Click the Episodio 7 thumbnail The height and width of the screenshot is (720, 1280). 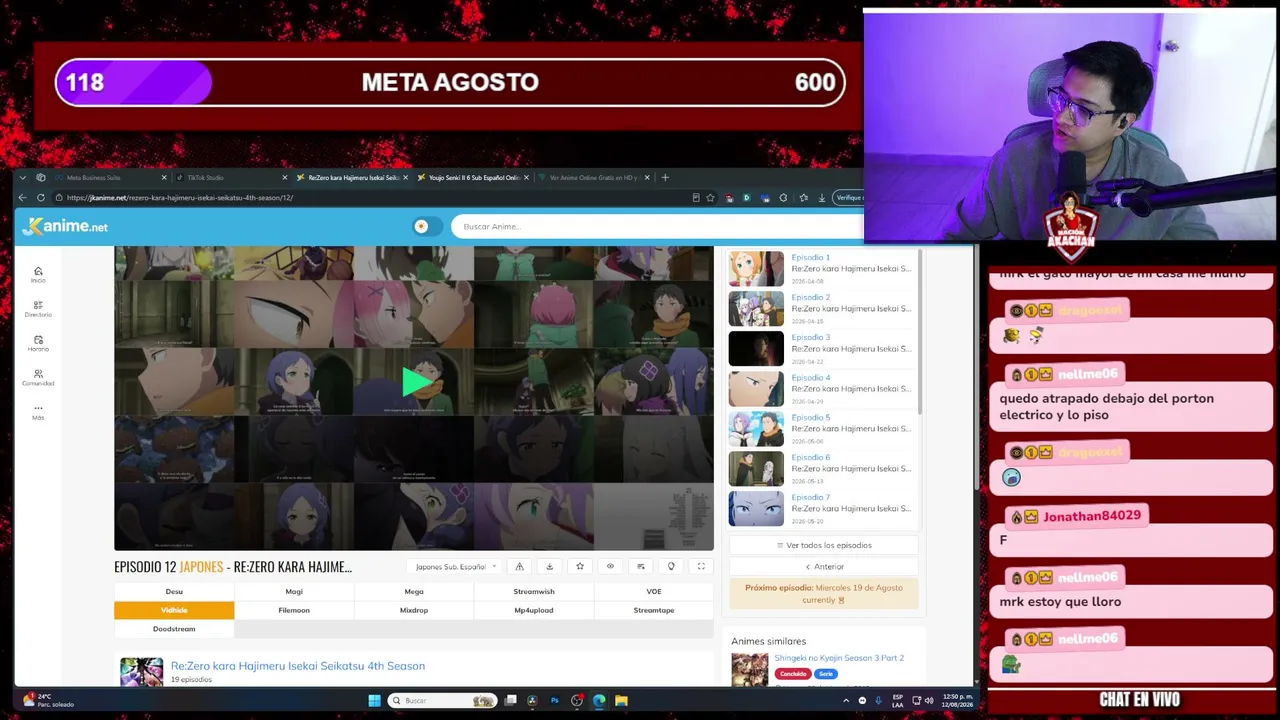[x=756, y=508]
